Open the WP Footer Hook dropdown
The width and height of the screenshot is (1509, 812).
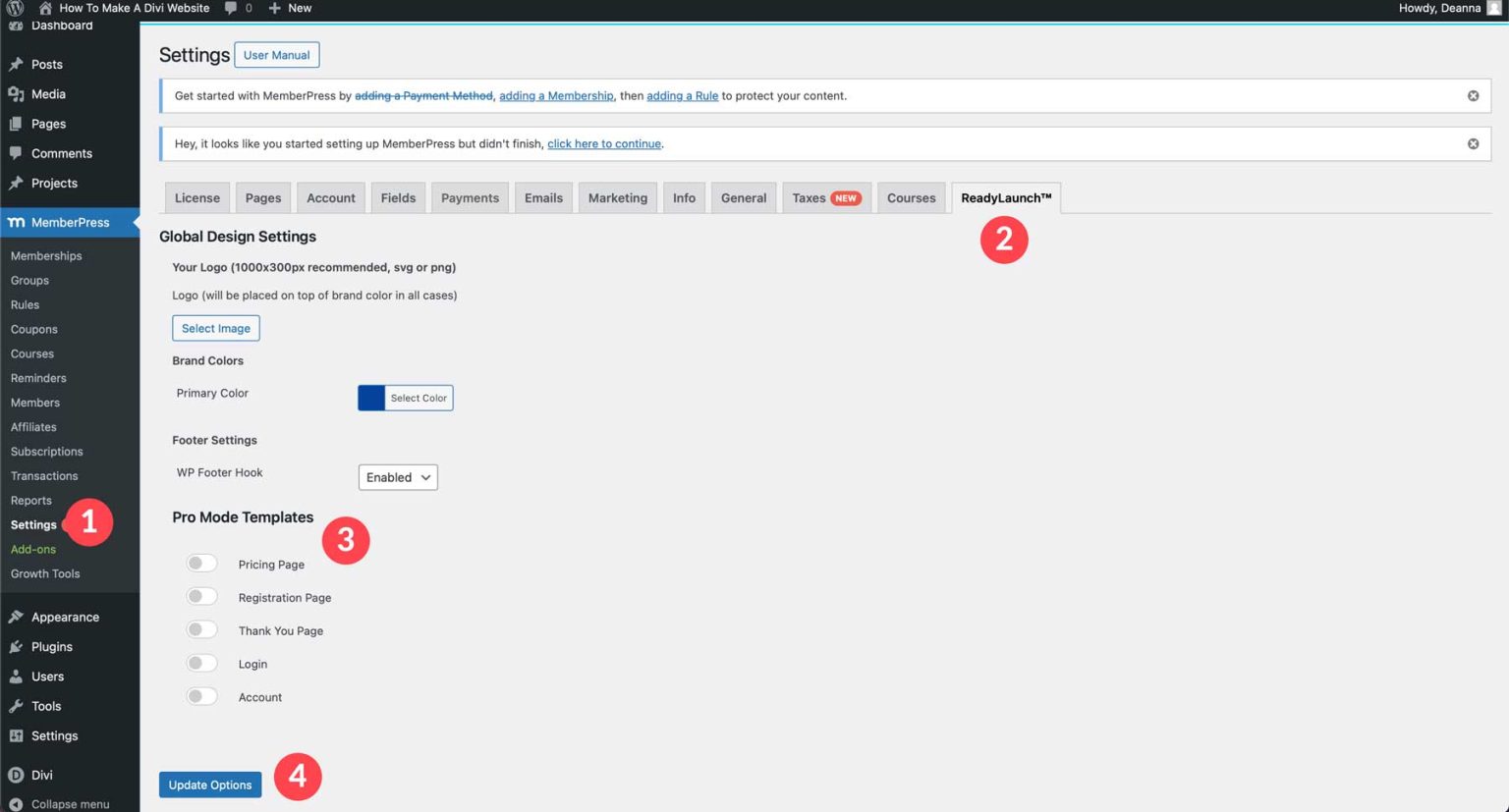(397, 477)
